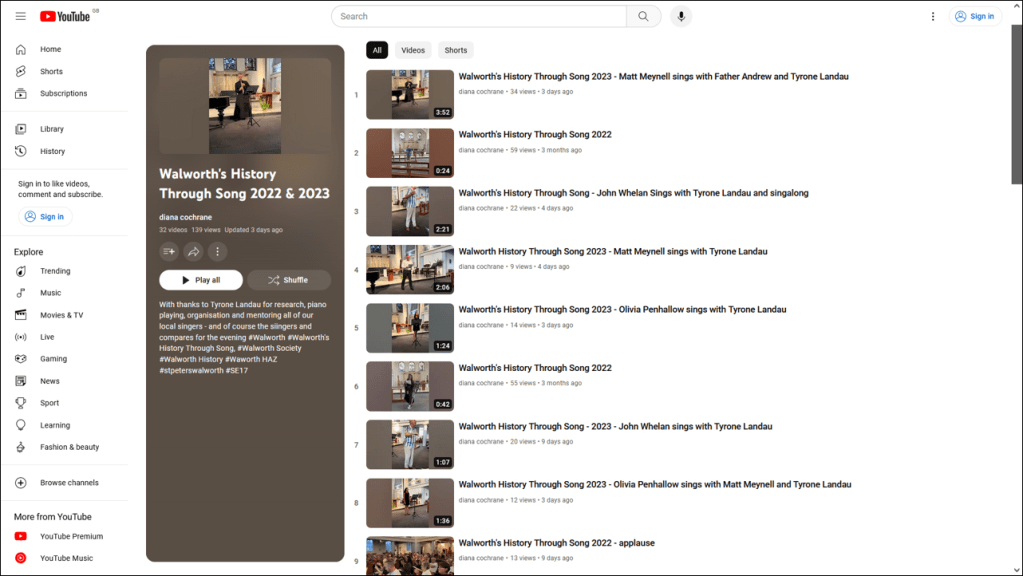Open the 3:52 Matt Meynell video thumbnail

(410, 95)
